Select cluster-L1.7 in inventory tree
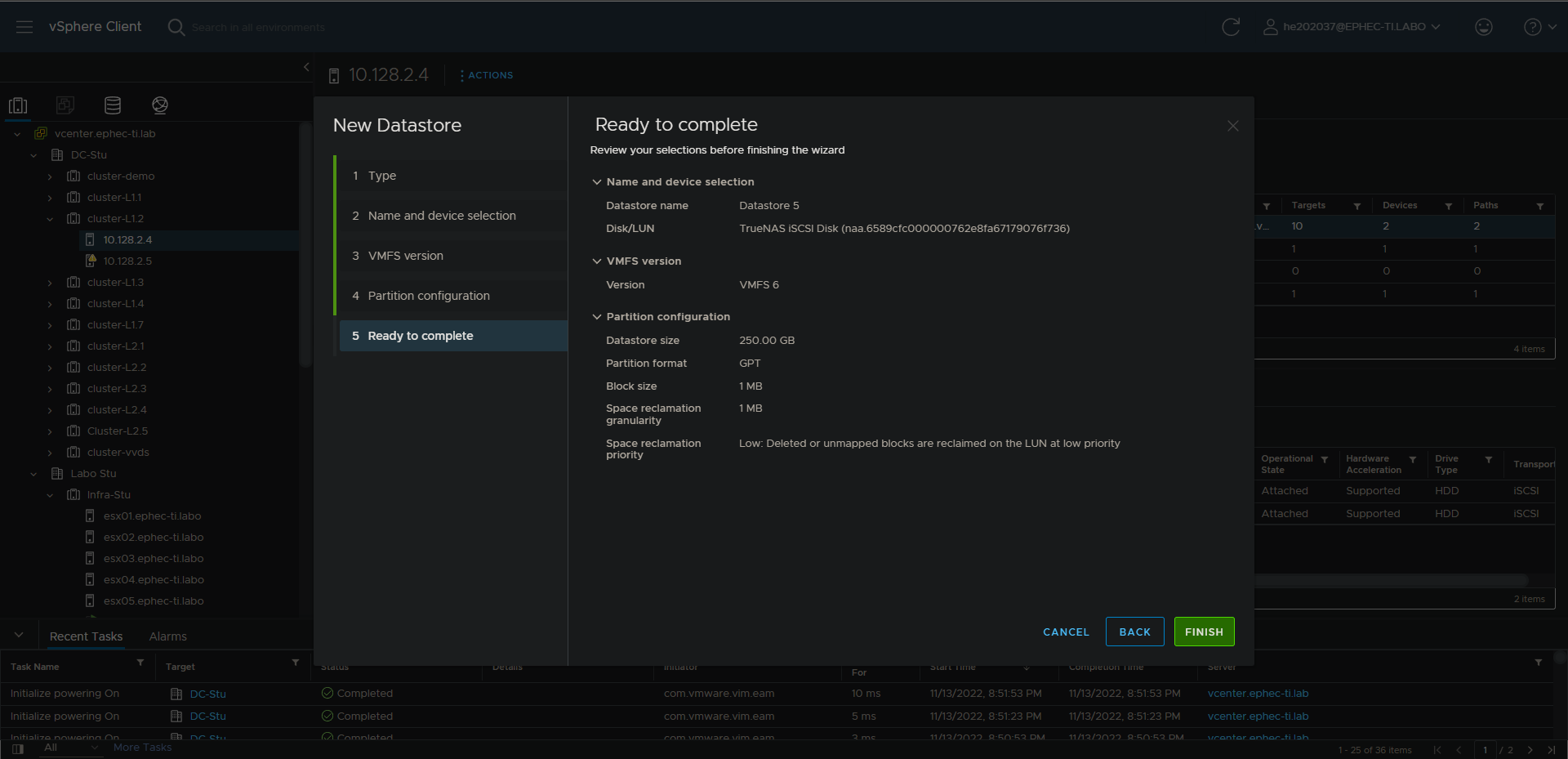Image resolution: width=1568 pixels, height=759 pixels. [x=115, y=325]
